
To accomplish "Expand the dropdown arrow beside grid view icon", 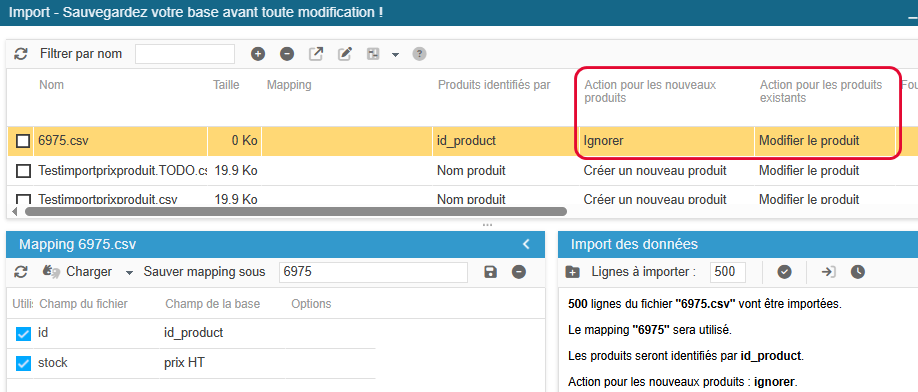I will tap(395, 54).
